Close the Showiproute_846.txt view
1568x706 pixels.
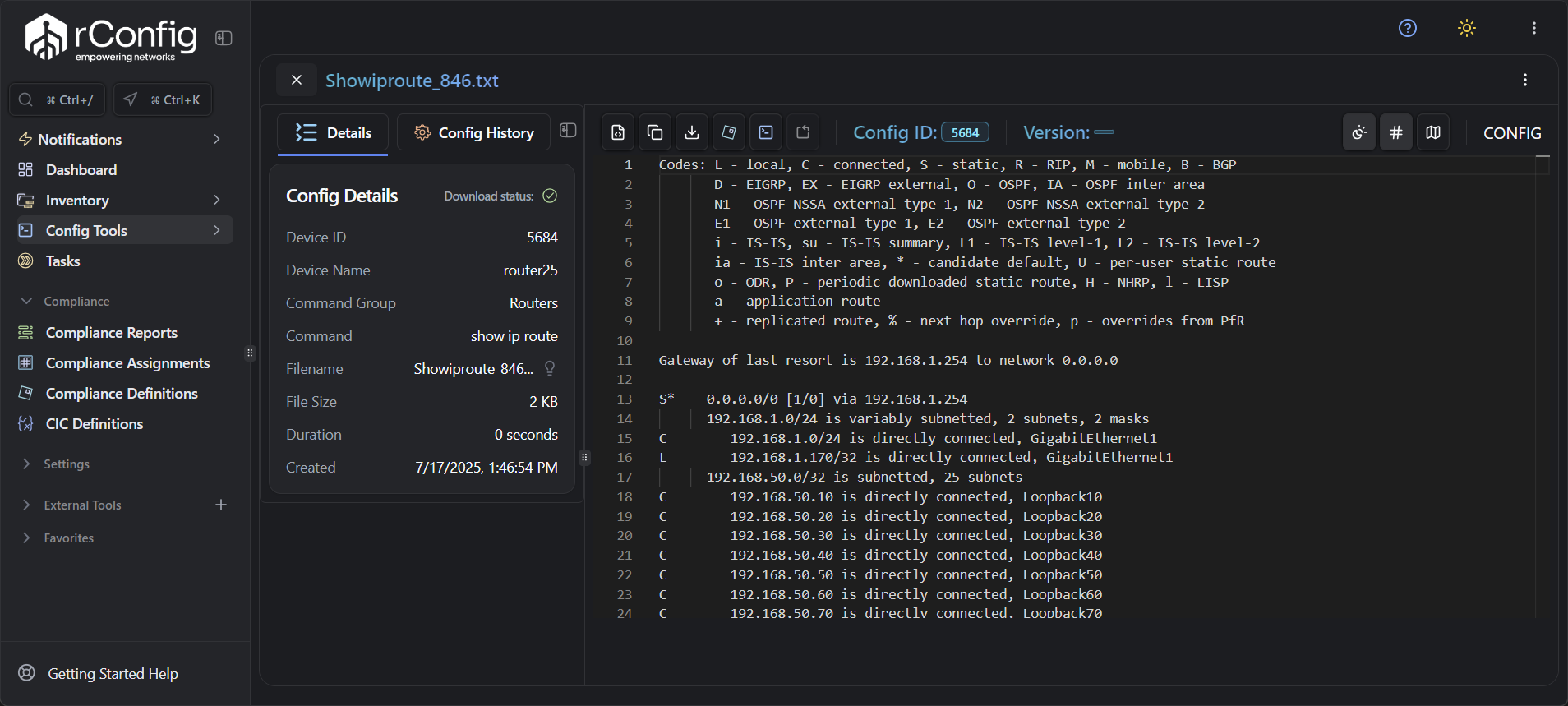[297, 80]
